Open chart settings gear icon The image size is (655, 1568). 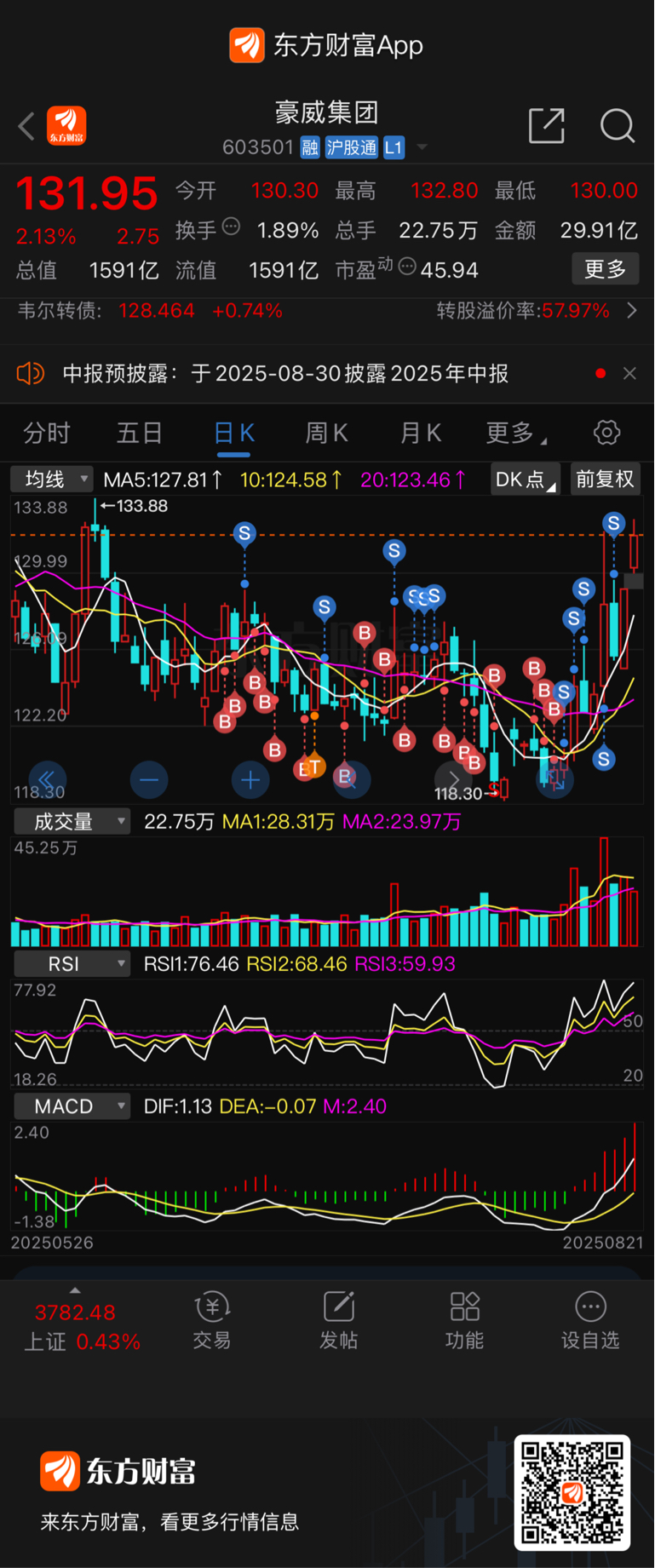606,433
